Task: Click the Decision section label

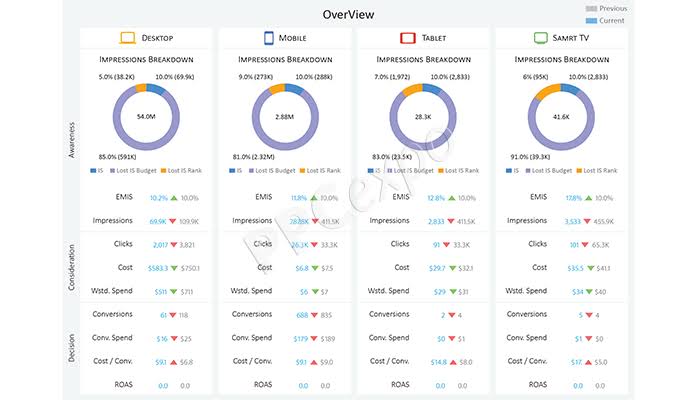Action: [71, 348]
